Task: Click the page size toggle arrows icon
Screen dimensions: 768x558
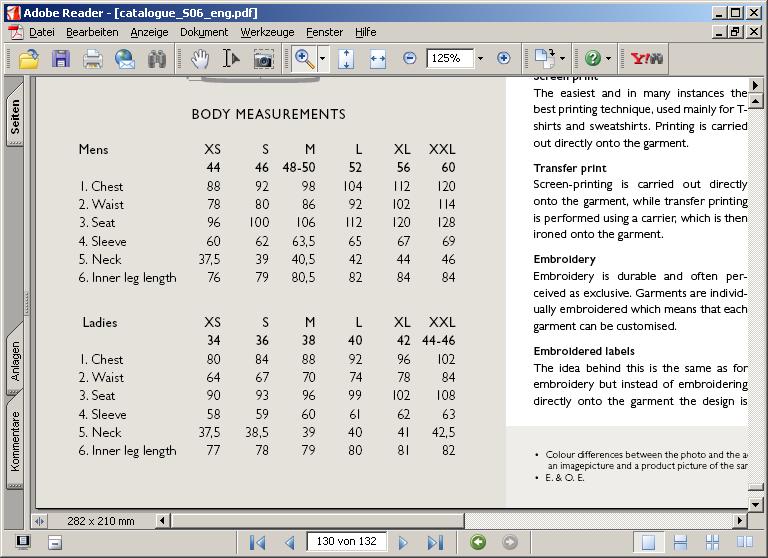Action: click(x=40, y=521)
